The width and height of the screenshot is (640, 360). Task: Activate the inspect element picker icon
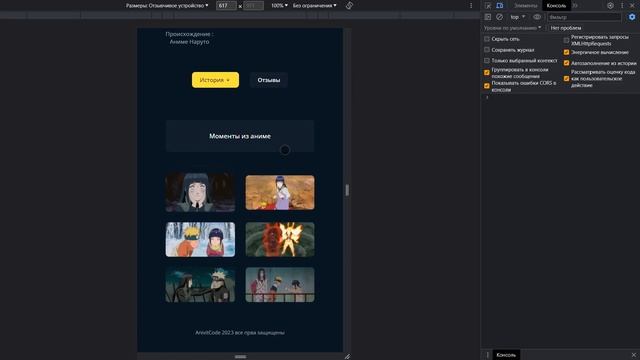488,6
